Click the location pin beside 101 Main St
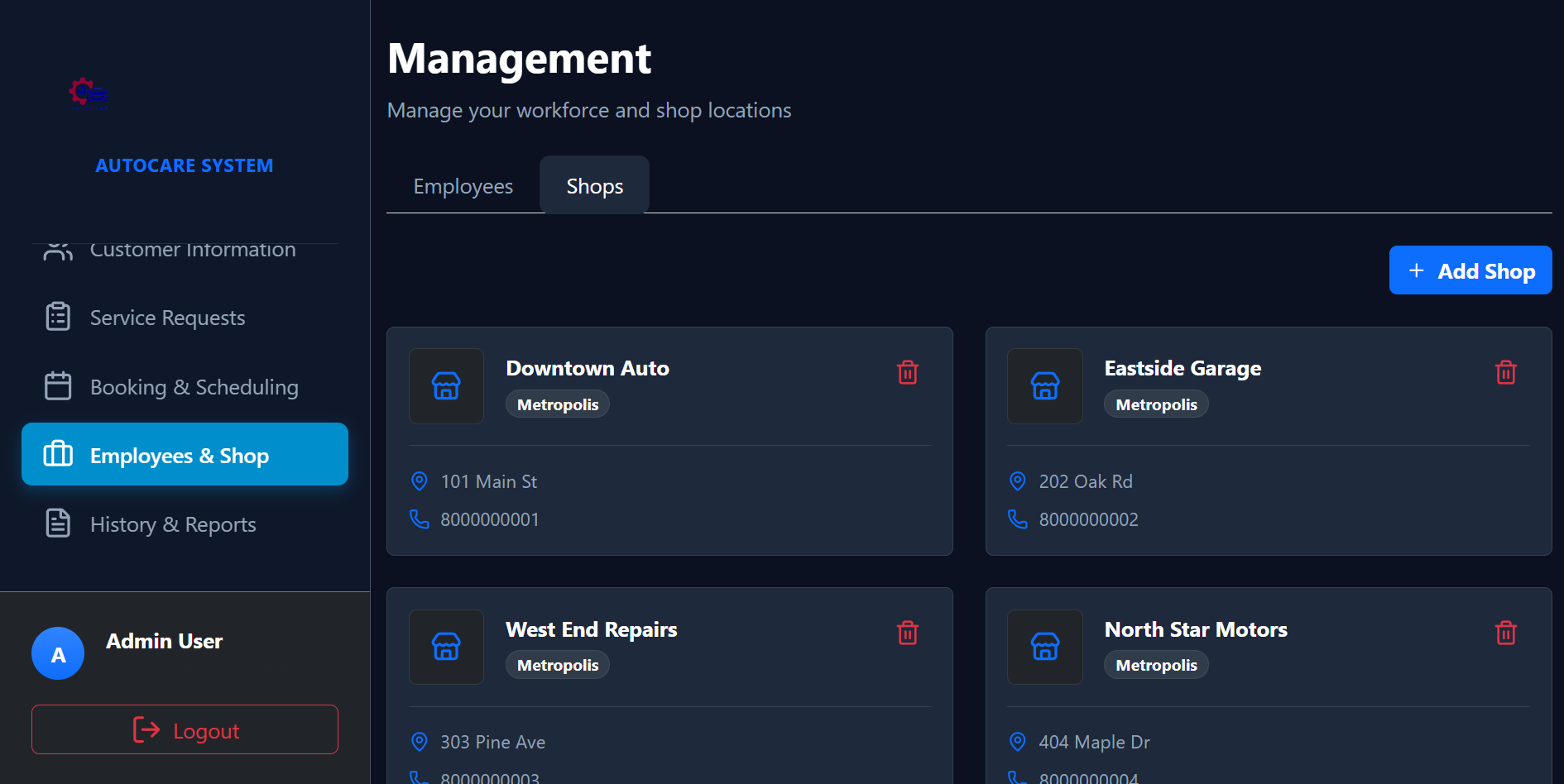 (x=420, y=481)
